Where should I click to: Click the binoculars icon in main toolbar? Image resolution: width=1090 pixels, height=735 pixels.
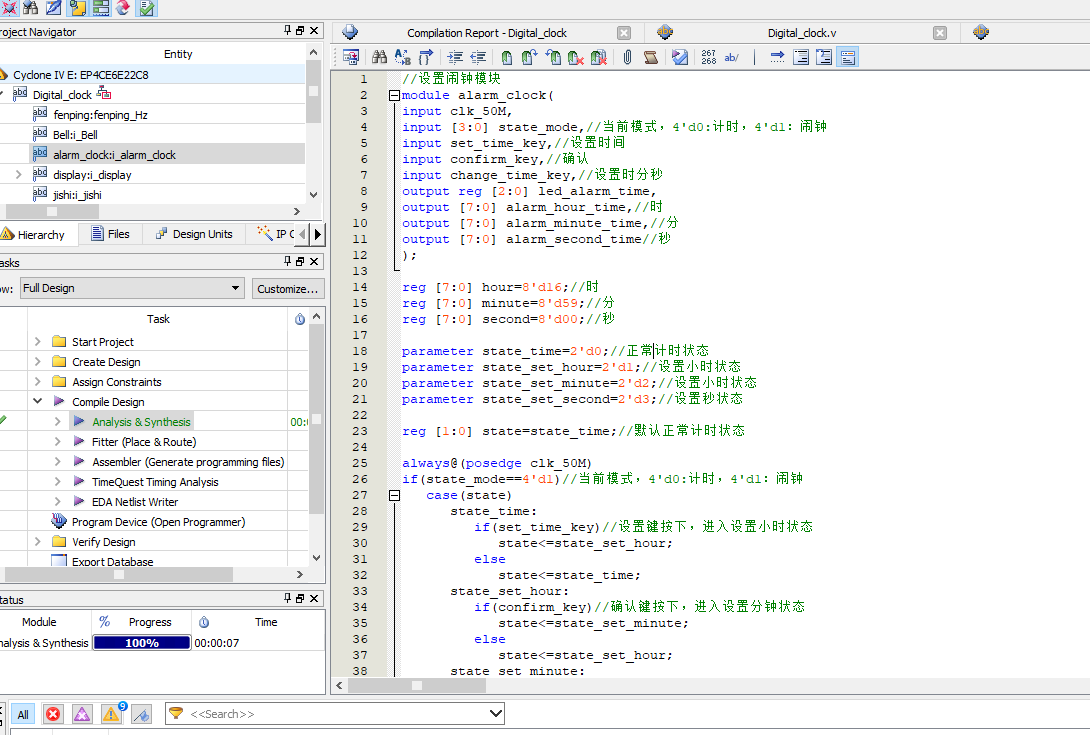(31, 8)
